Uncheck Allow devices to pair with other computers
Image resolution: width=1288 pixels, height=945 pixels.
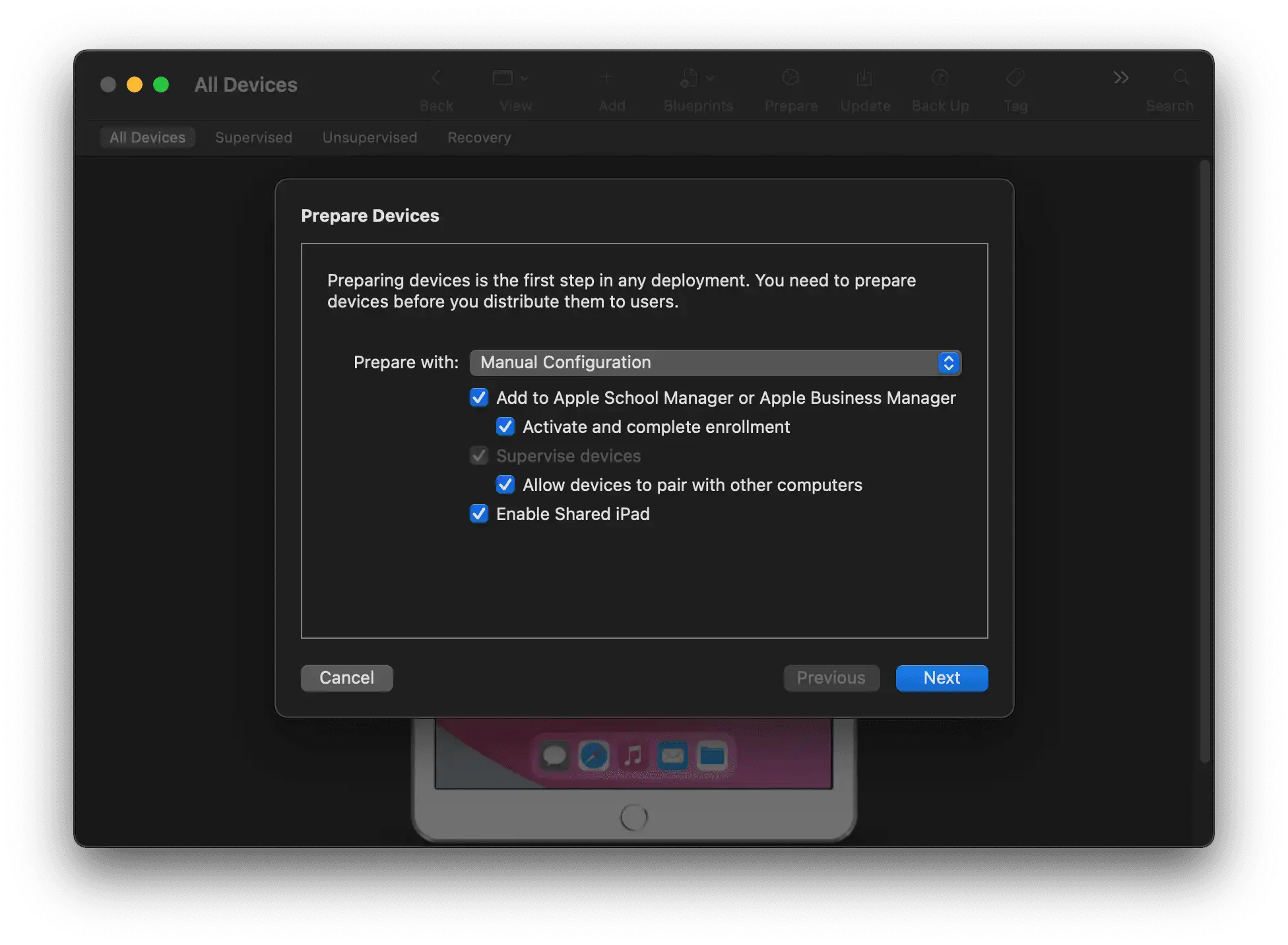(x=505, y=484)
